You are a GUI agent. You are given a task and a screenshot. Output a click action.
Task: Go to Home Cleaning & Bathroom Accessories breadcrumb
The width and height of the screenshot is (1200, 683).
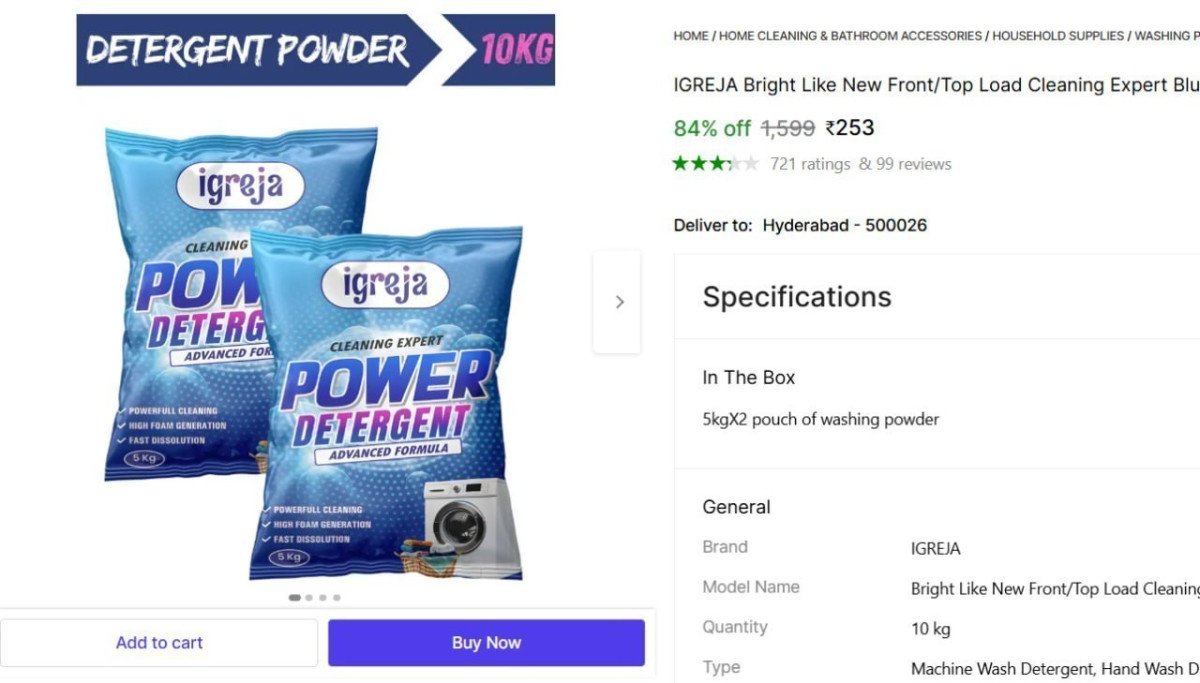tap(850, 36)
